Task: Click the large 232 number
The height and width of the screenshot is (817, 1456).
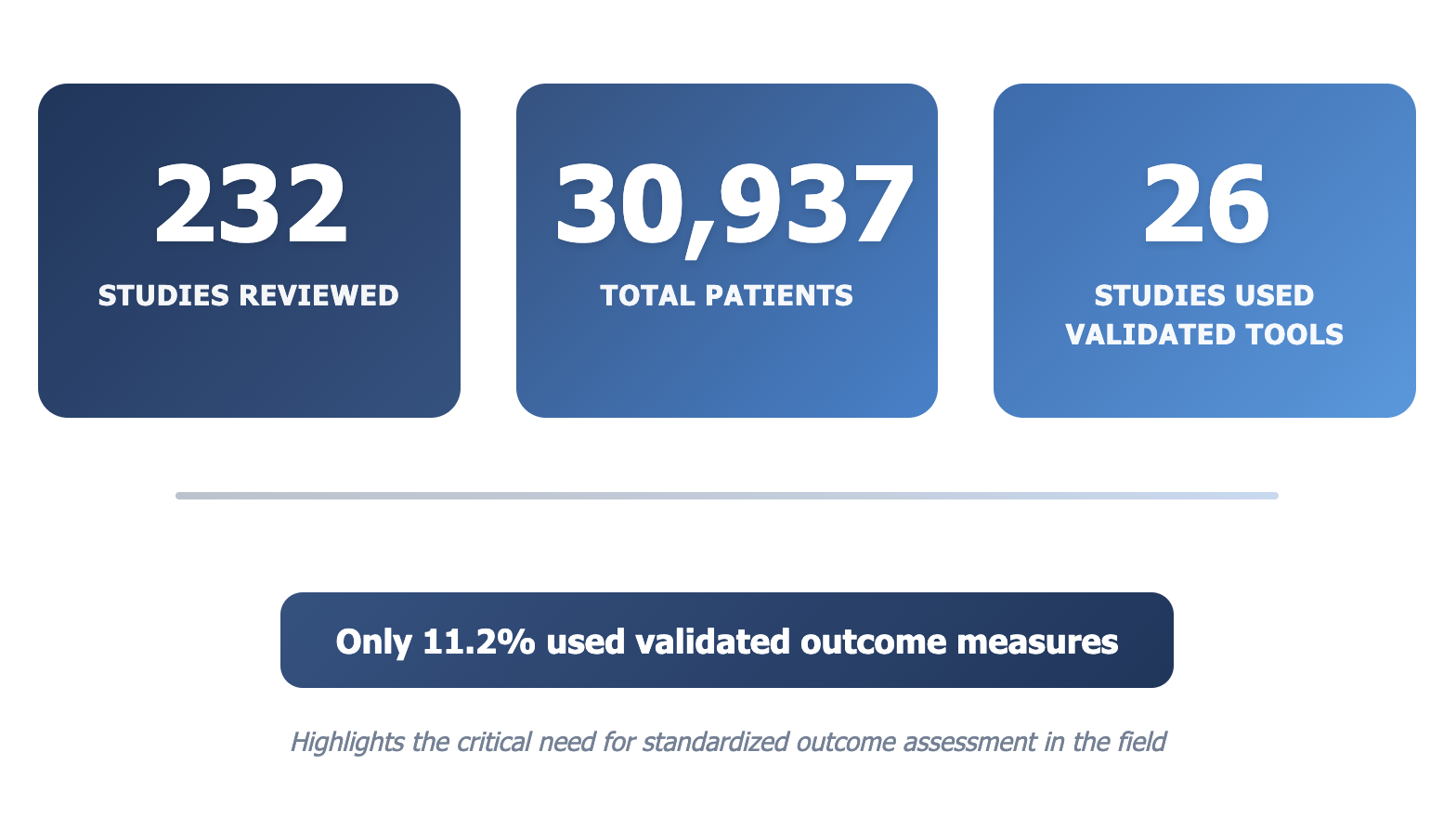Action: tap(250, 204)
